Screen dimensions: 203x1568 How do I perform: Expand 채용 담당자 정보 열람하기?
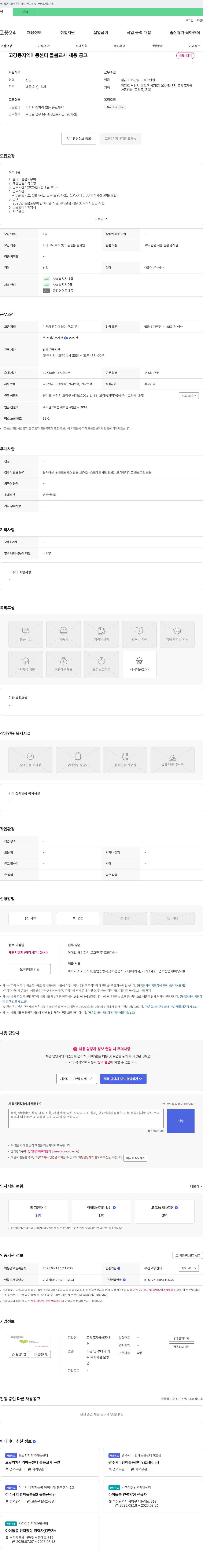pos(123,1079)
